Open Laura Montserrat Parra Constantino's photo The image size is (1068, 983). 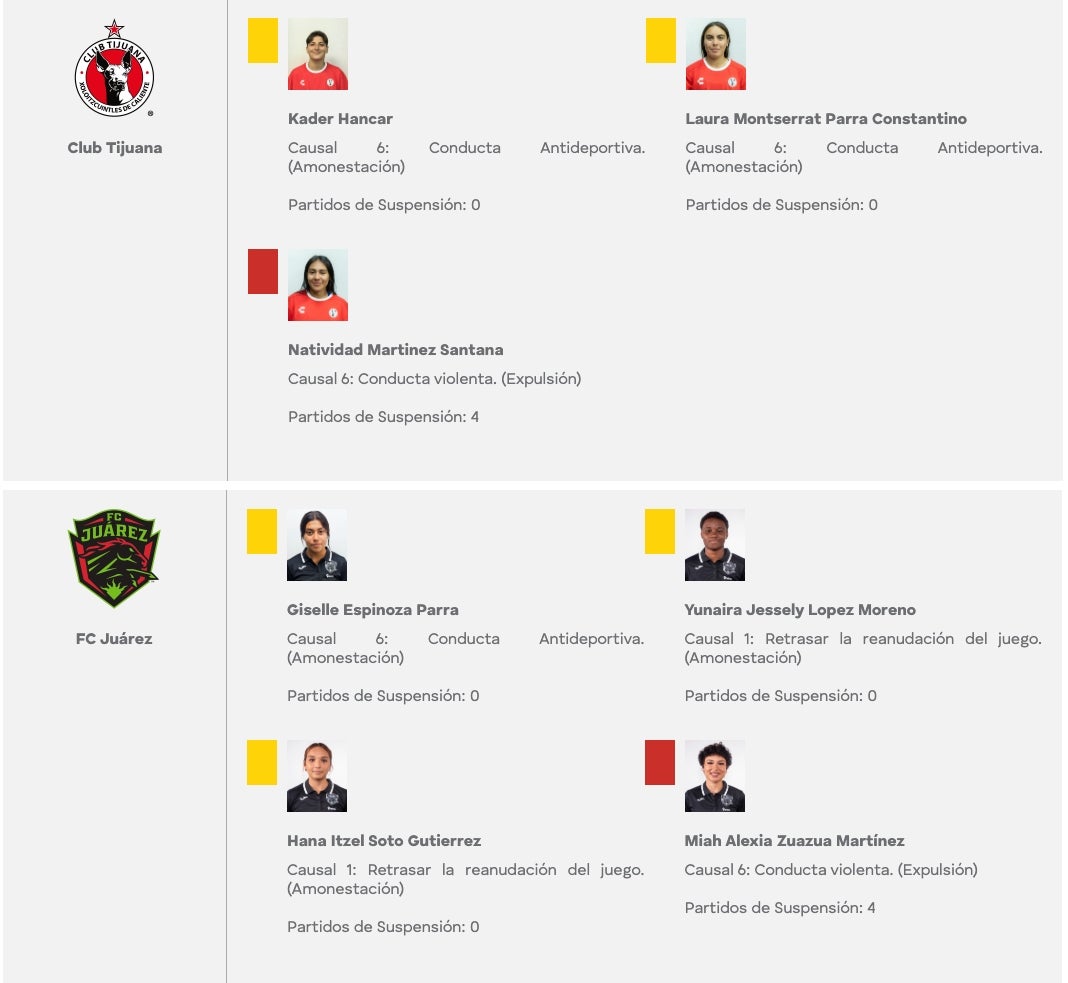716,54
